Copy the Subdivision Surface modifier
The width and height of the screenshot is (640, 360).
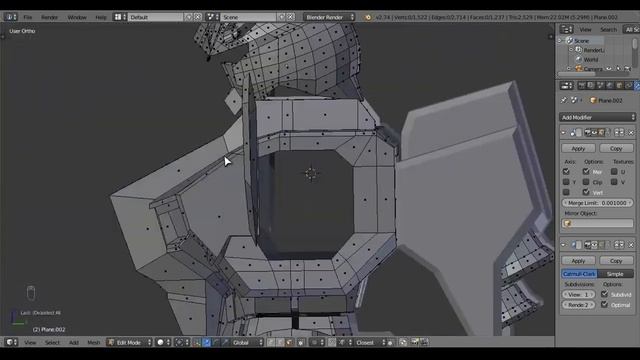pyautogui.click(x=616, y=260)
